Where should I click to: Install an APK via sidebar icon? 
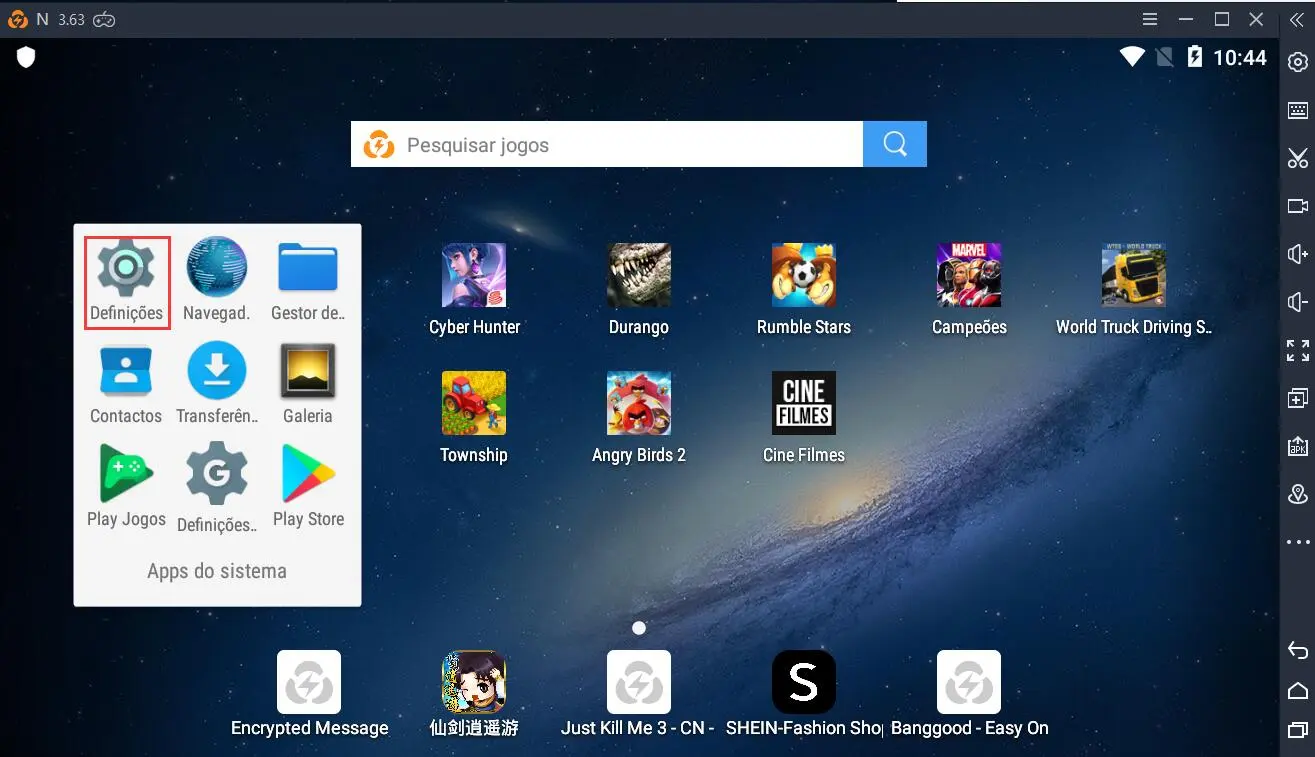1298,446
